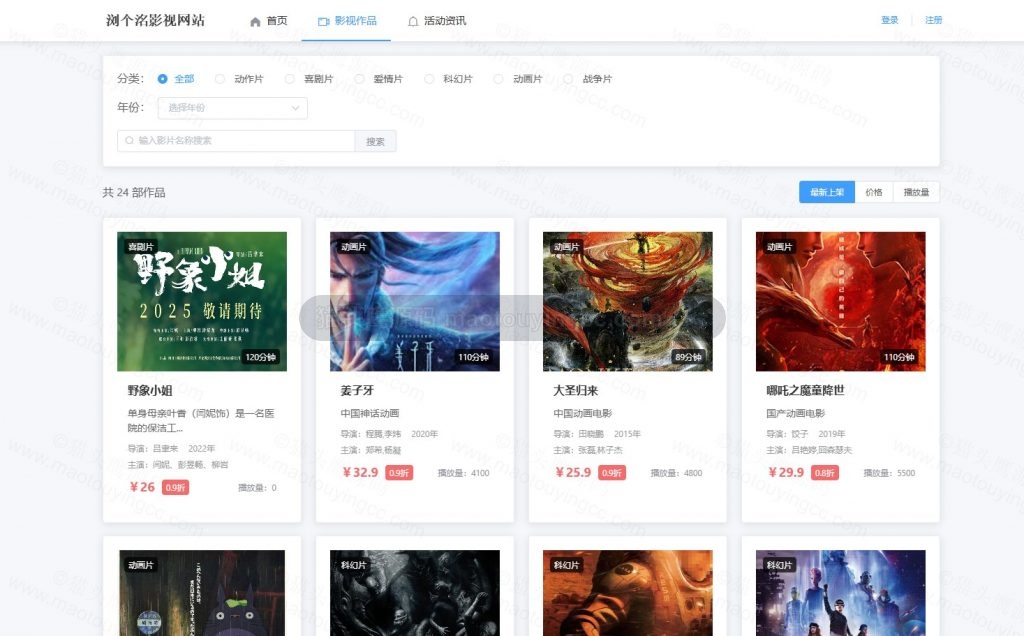Open the 野象小姐 movie poster

click(202, 301)
